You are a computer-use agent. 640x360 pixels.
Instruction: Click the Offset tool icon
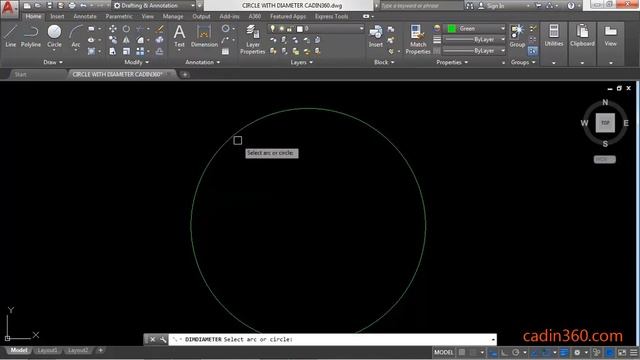coord(160,51)
